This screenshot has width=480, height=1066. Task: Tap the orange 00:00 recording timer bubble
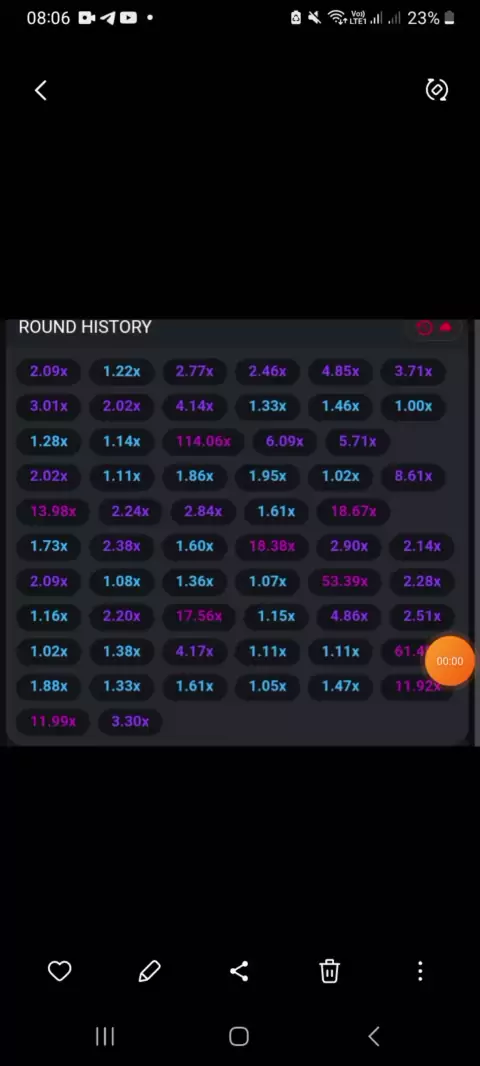(449, 661)
